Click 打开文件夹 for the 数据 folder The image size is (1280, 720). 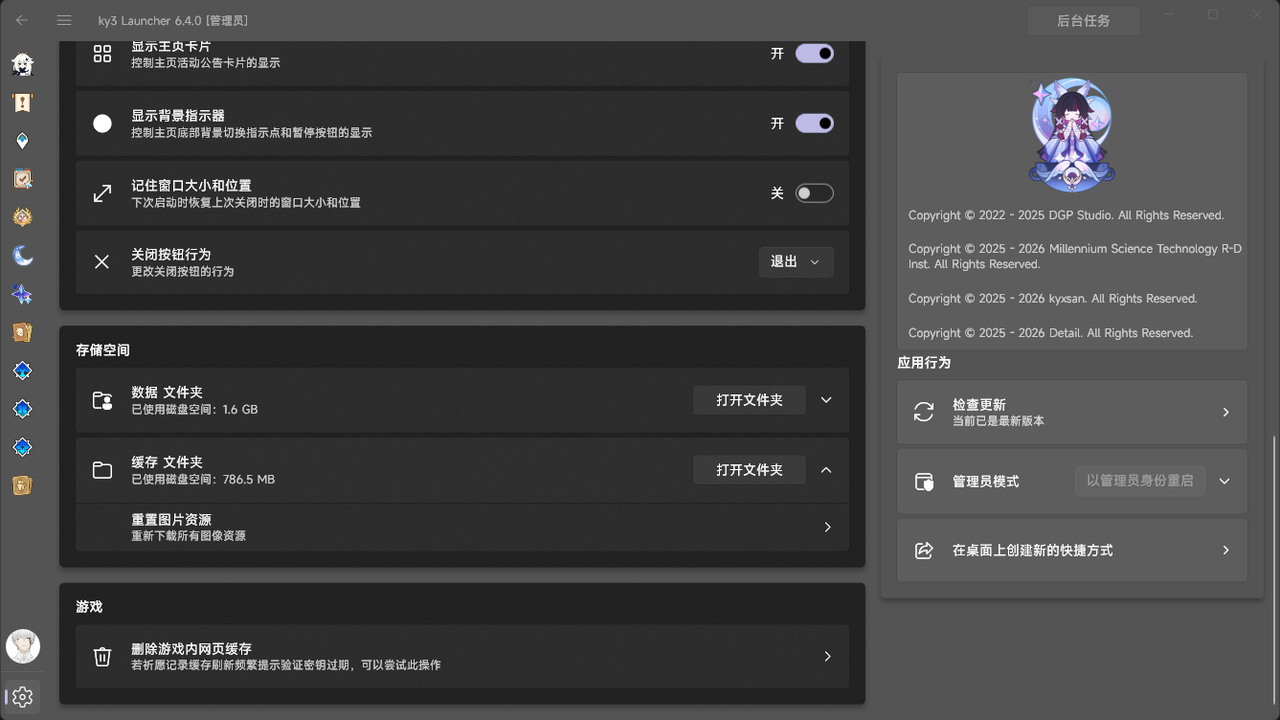(x=749, y=399)
